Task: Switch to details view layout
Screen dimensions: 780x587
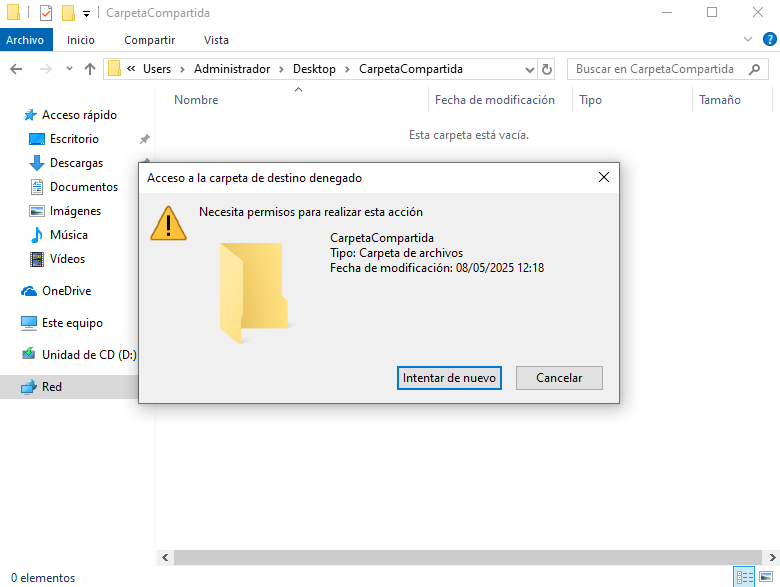Action: (744, 577)
